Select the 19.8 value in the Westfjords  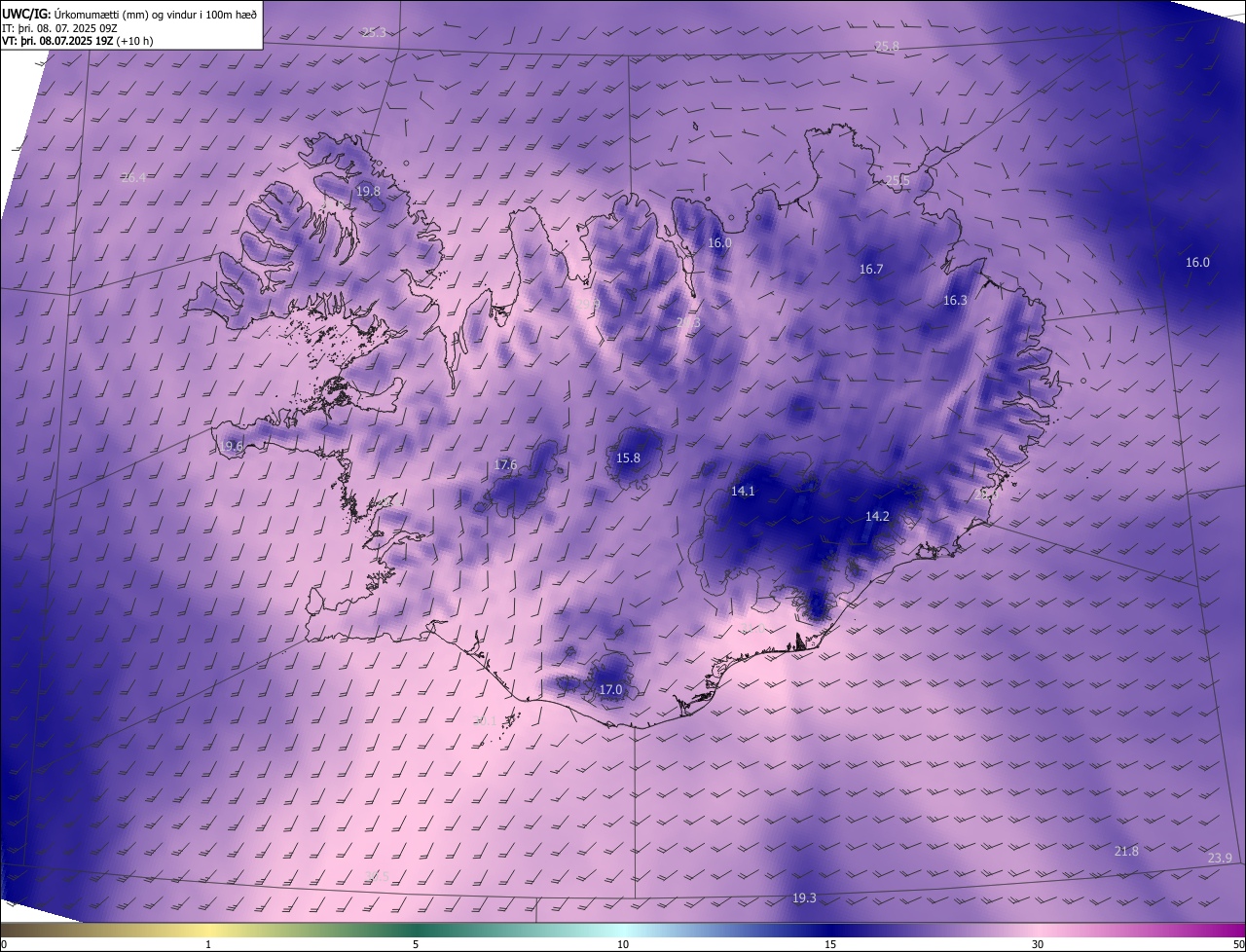[368, 192]
